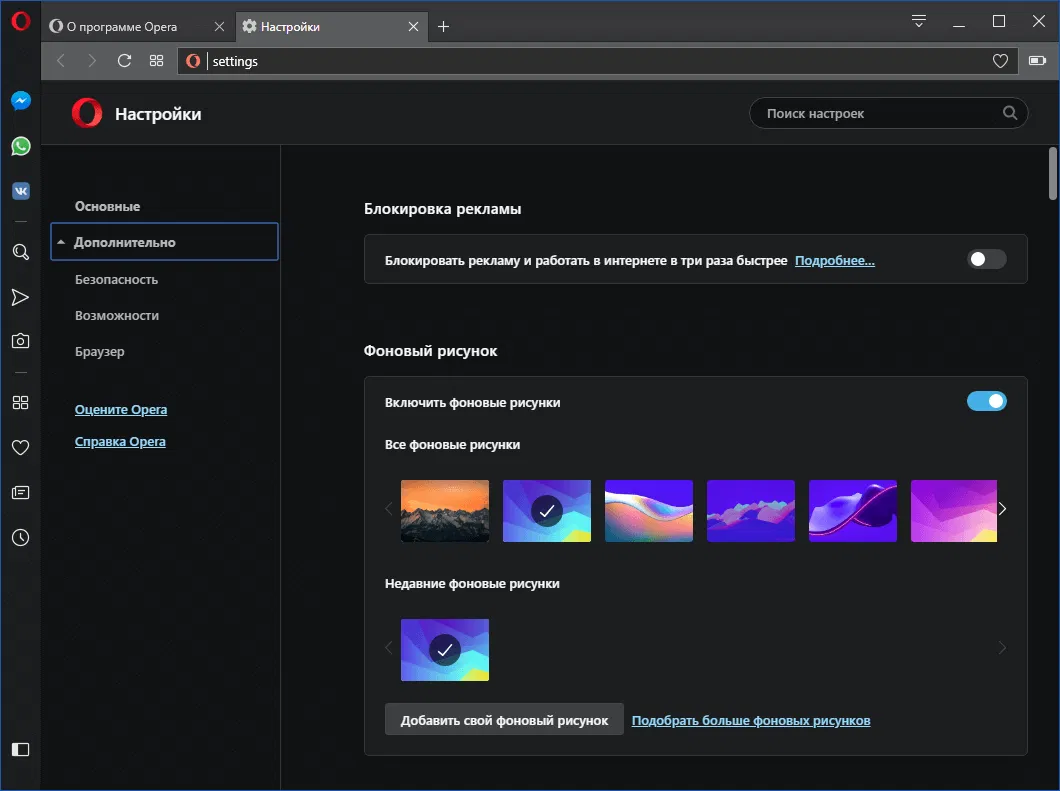Close the 'О программе Opera' tab
The height and width of the screenshot is (791, 1060).
219,26
